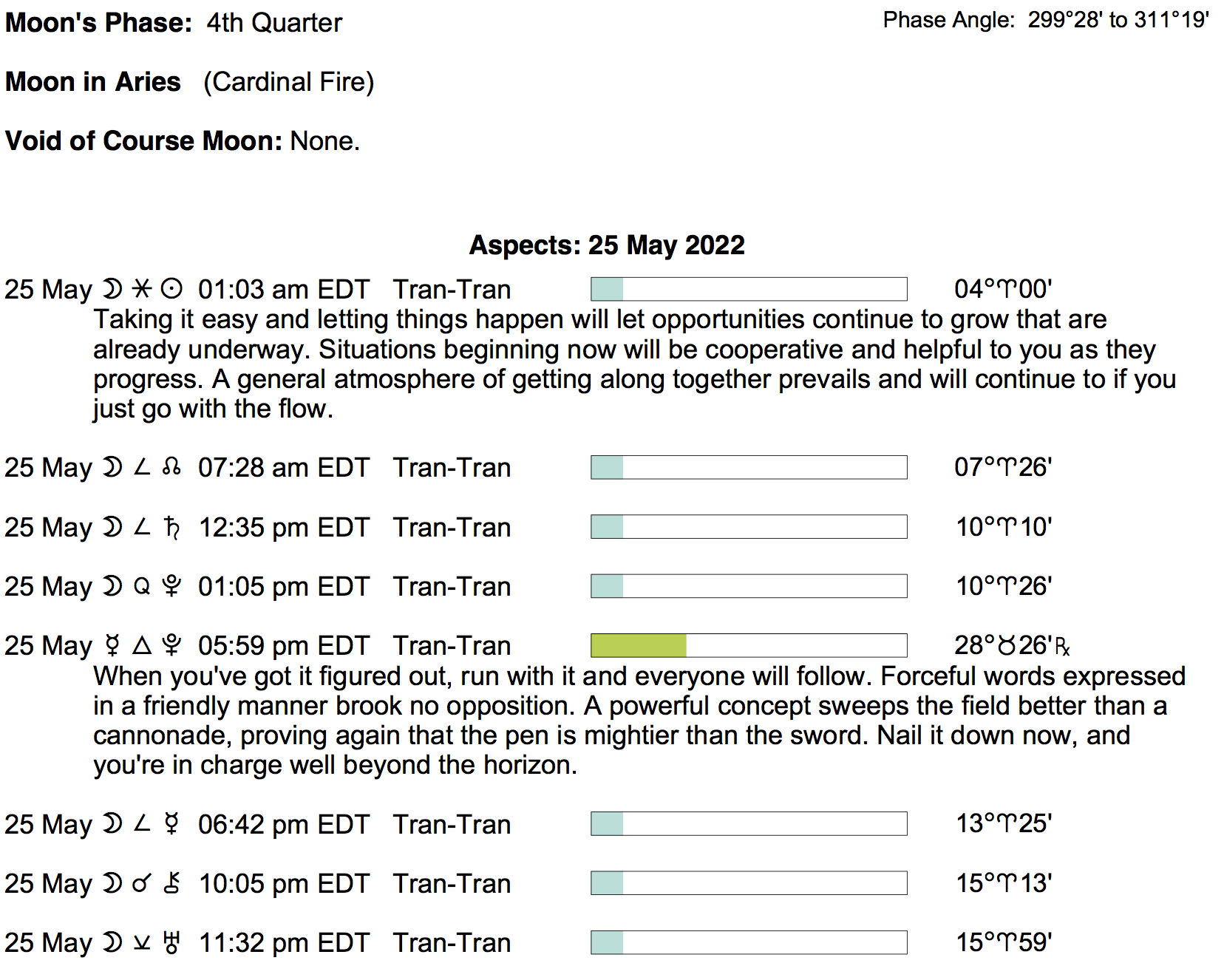
Task: Click the "Void of Course Moon" label
Action: pos(144,140)
